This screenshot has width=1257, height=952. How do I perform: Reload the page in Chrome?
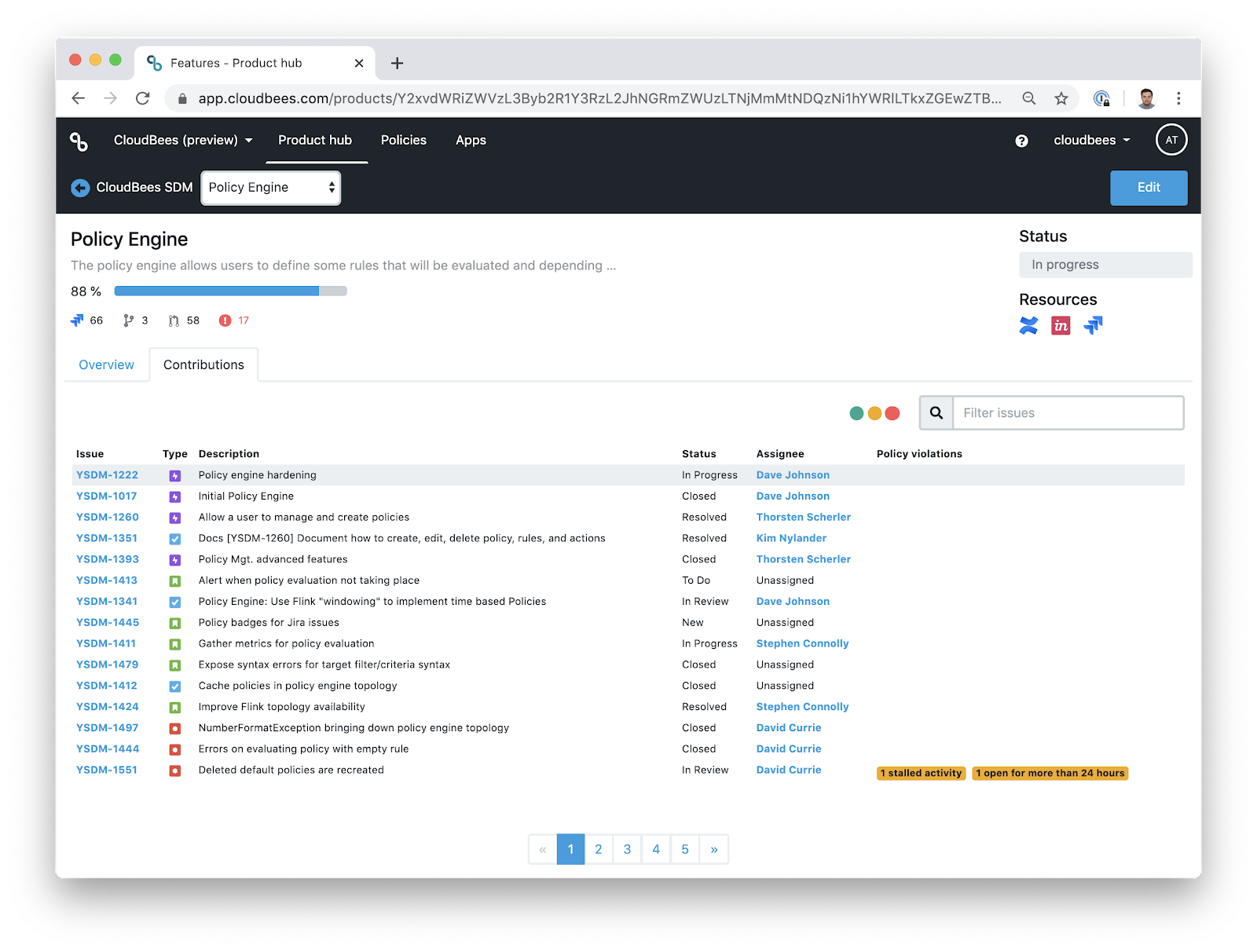point(142,98)
